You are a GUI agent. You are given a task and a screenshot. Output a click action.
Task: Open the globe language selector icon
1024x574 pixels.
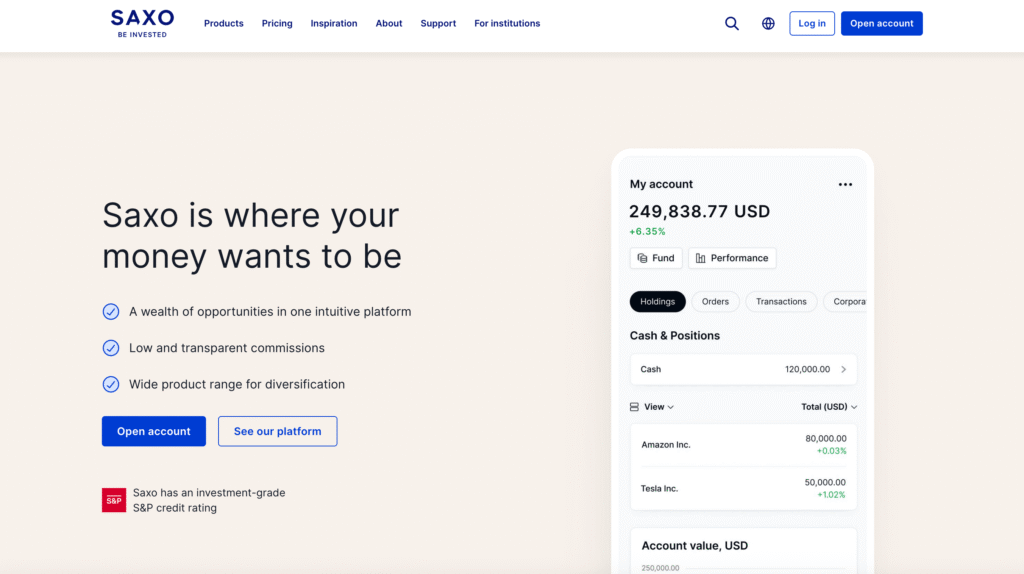coord(768,24)
